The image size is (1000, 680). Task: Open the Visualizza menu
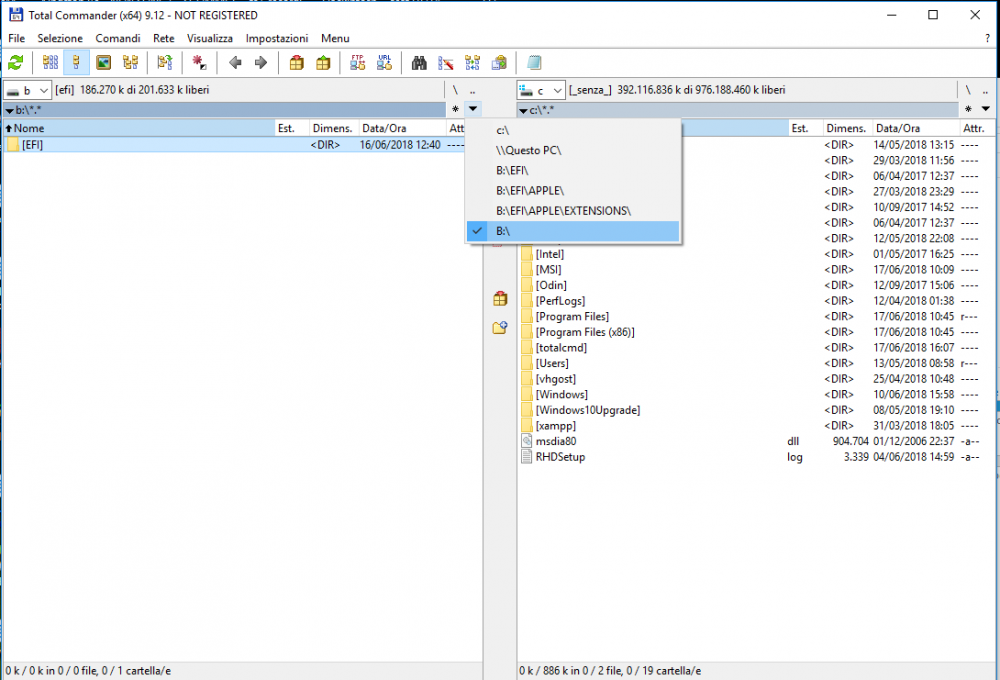210,38
